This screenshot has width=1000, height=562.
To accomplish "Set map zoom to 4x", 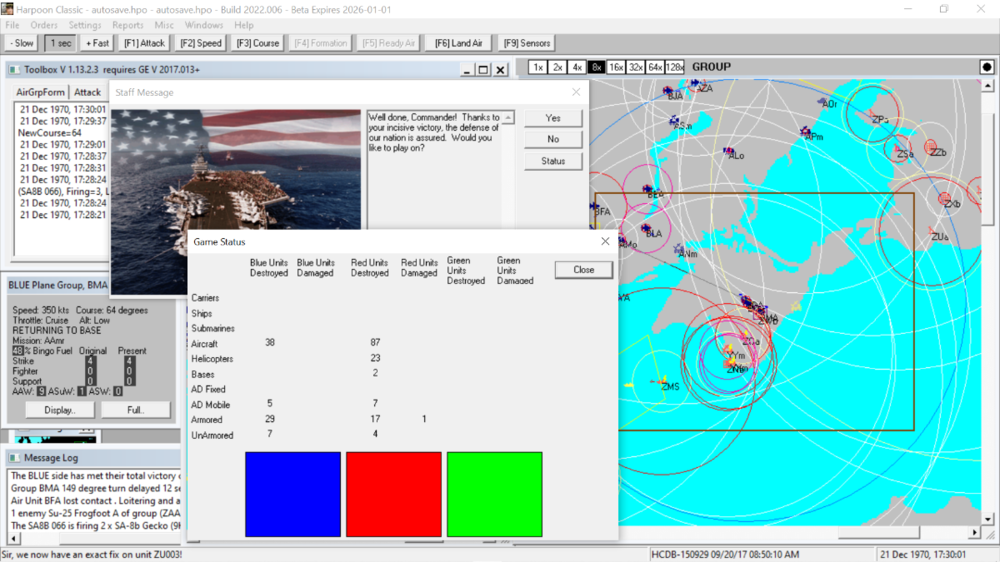I will (x=577, y=67).
